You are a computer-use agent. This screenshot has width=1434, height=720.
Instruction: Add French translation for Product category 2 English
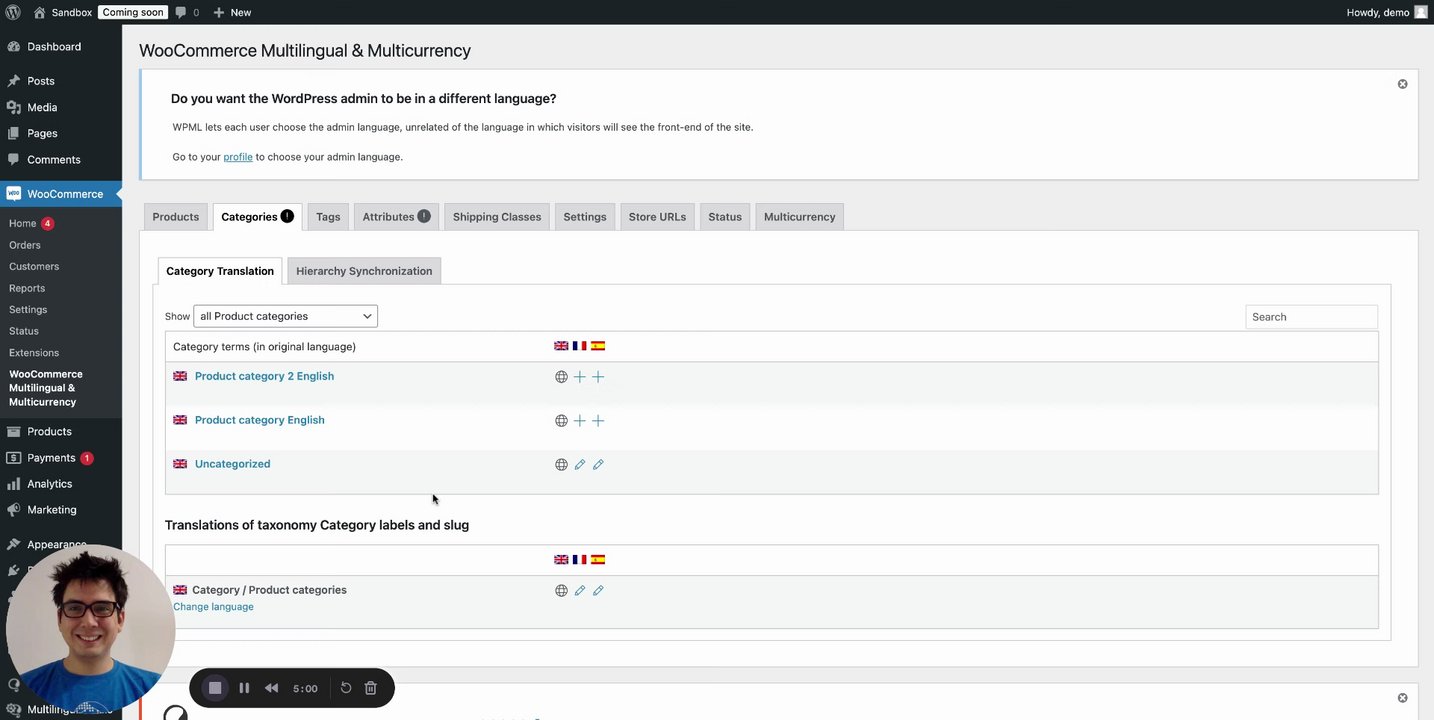pos(579,377)
